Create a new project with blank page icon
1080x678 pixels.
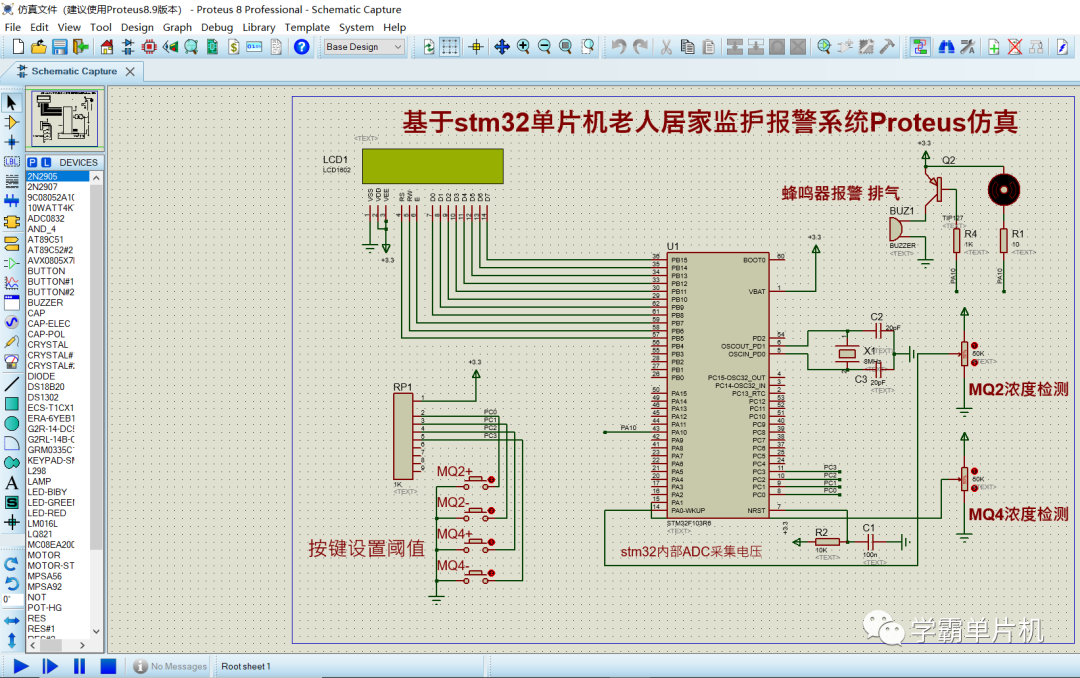(x=19, y=47)
